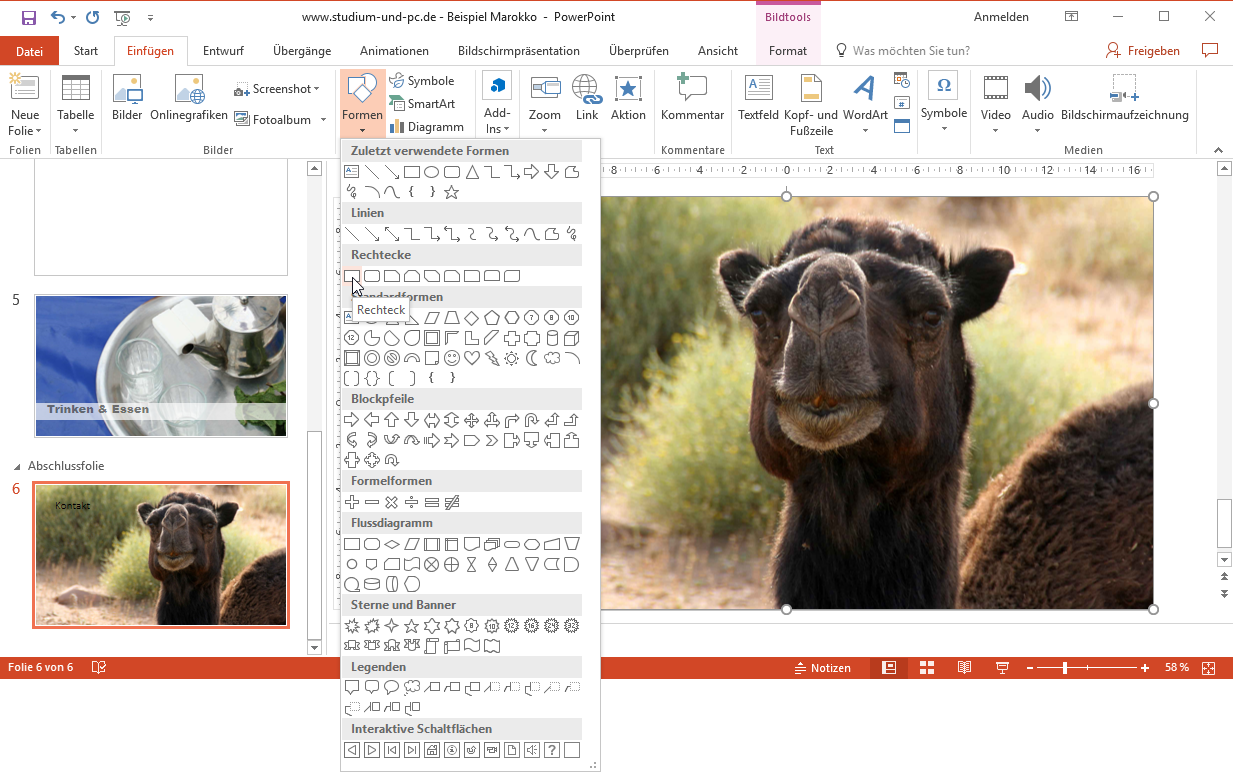This screenshot has height=772, width=1233.
Task: Switch to reading view in status bar
Action: pyautogui.click(x=964, y=668)
